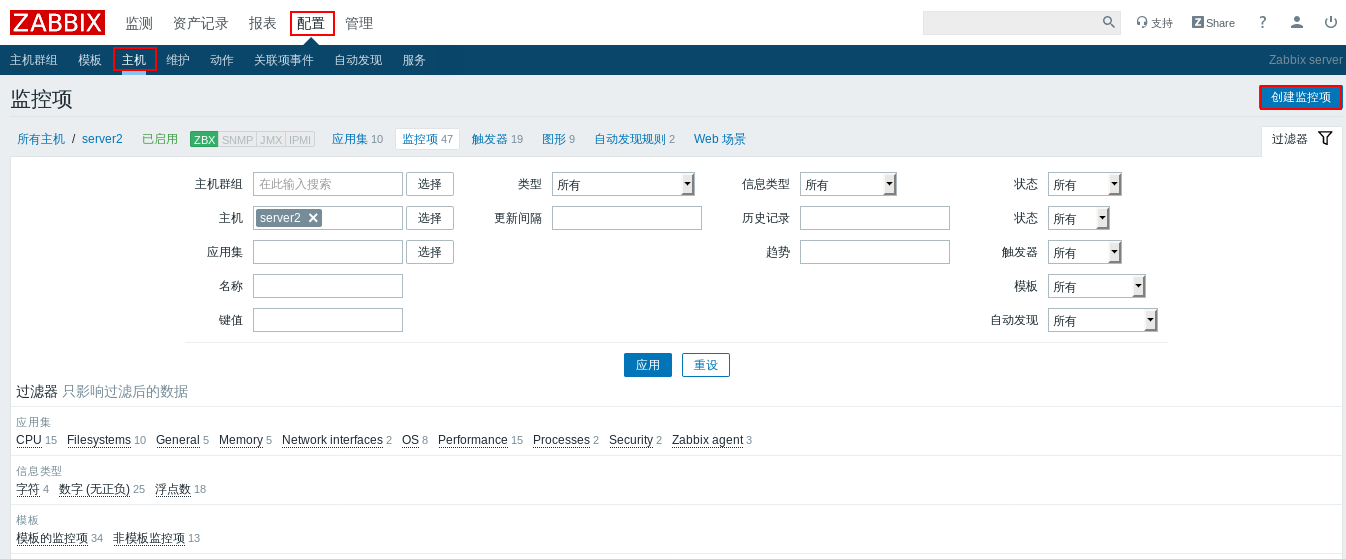This screenshot has width=1346, height=559.
Task: Open the 所有主机 breadcrumb link
Action: pyautogui.click(x=41, y=139)
